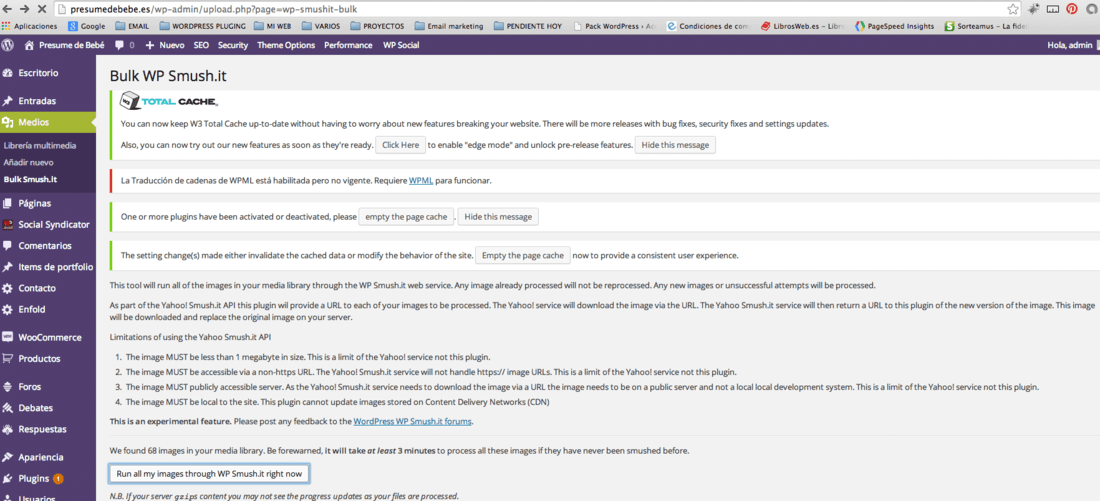Click the Foros forum icon
This screenshot has width=1100, height=501.
[8, 387]
